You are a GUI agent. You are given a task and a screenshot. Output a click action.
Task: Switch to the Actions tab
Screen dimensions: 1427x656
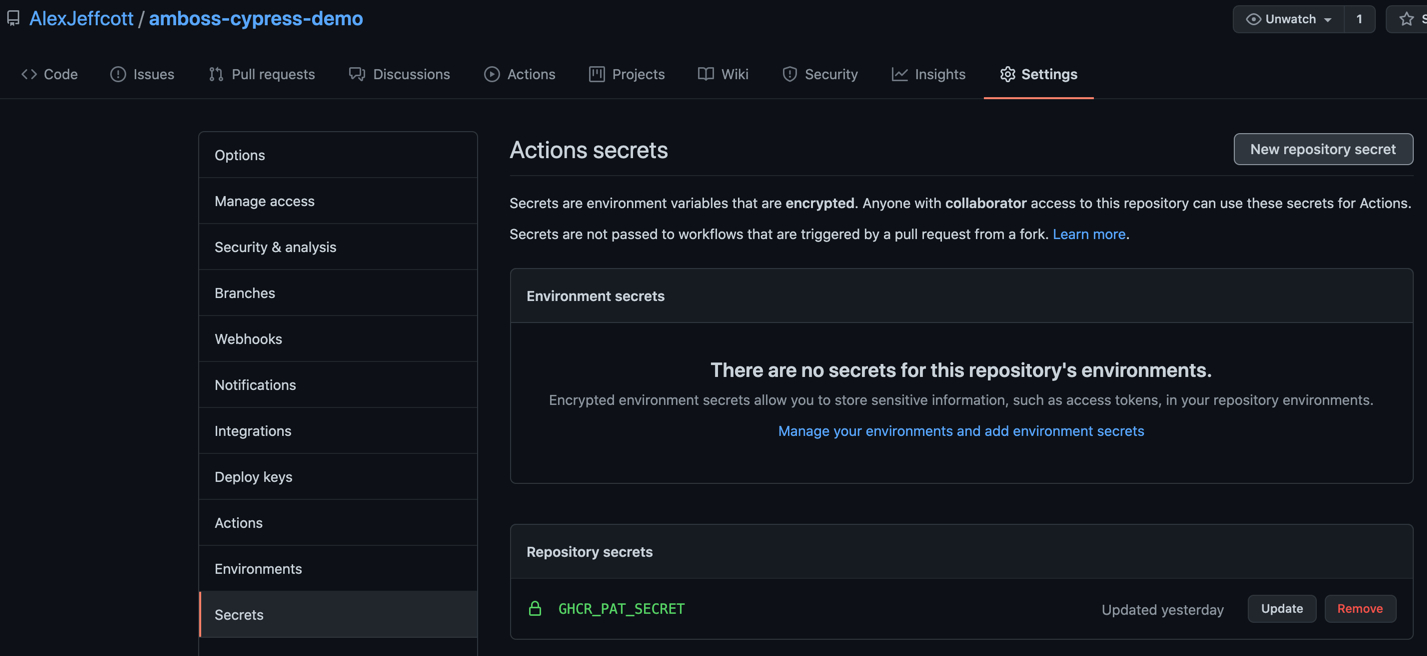[520, 74]
